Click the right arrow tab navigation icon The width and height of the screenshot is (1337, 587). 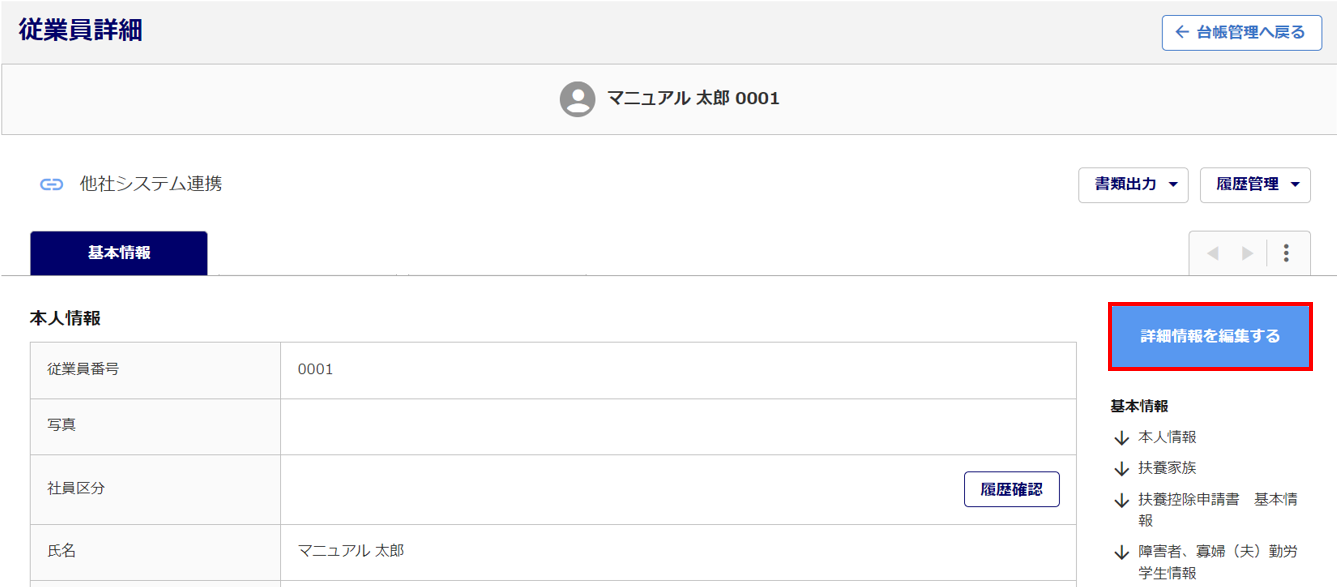(1247, 253)
